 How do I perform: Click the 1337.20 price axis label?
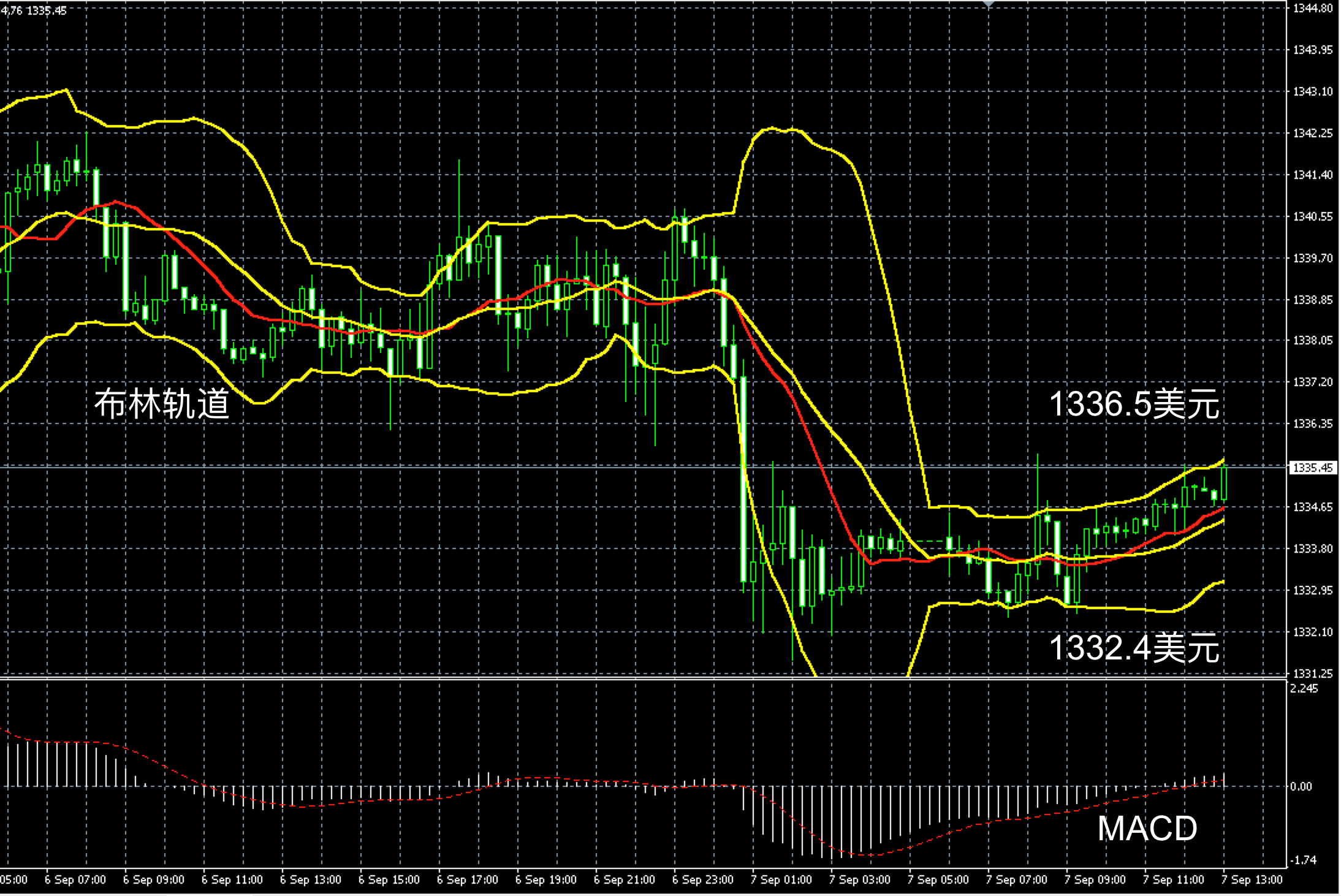pos(1312,382)
